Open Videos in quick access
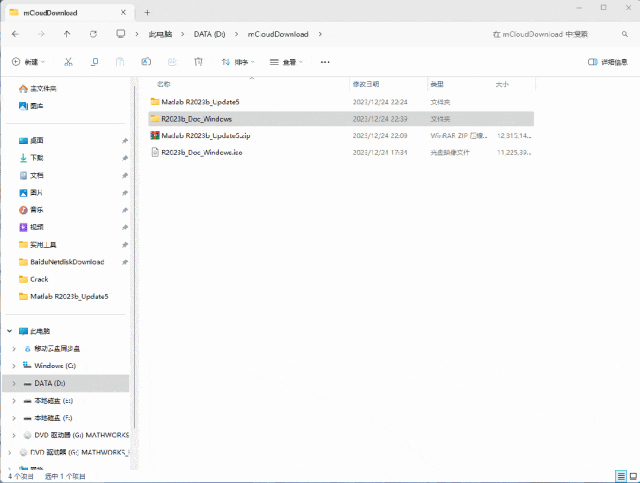This screenshot has width=640, height=483. click(31, 227)
